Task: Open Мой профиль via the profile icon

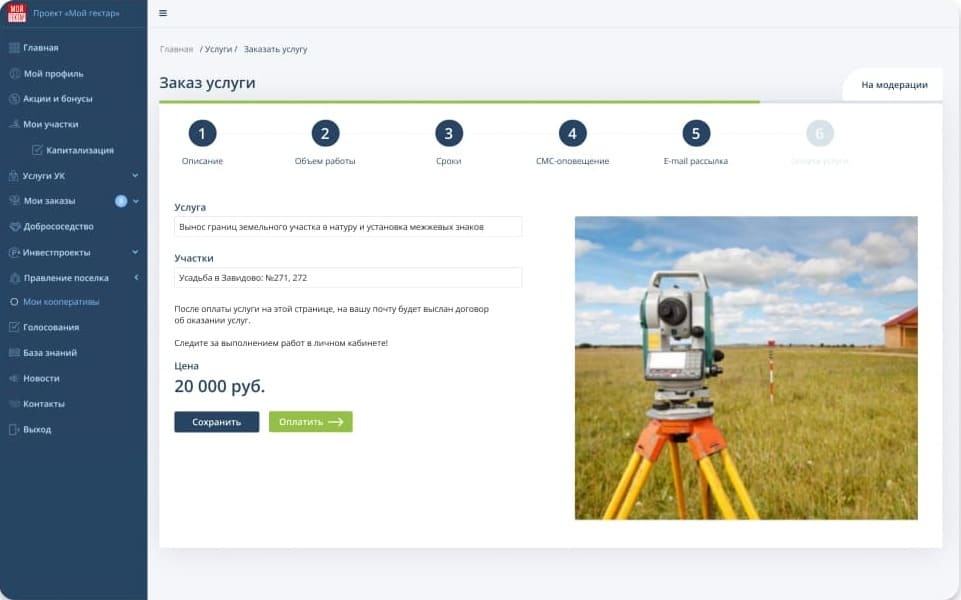Action: [x=14, y=73]
